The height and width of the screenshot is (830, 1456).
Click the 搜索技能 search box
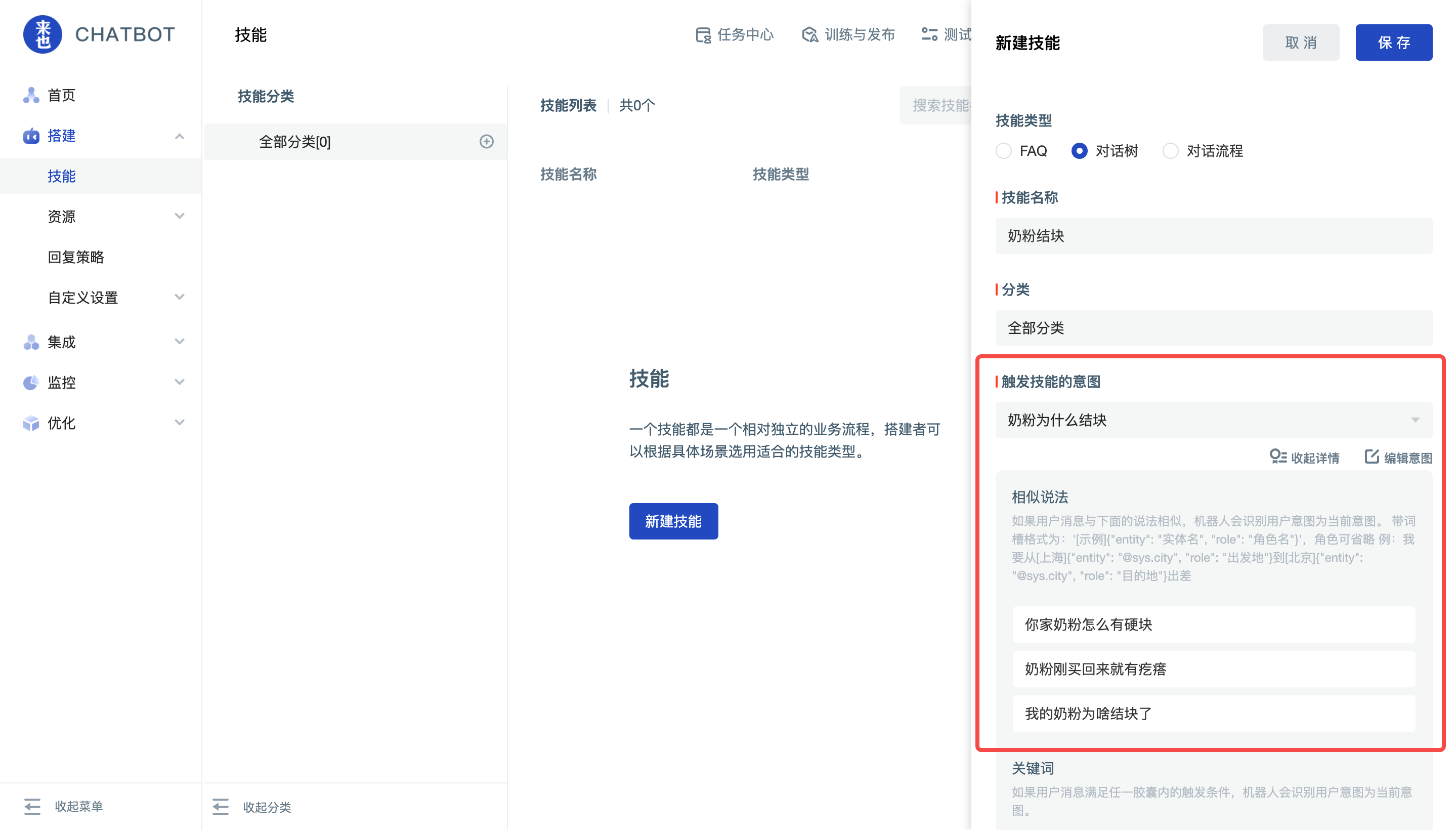point(935,105)
